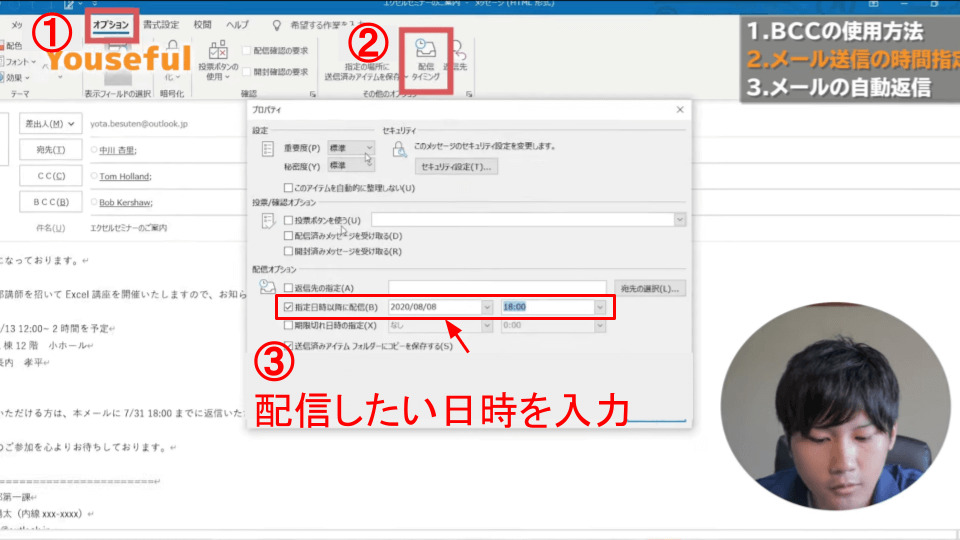Check 配信済みメッセージを受け取る(D)
The height and width of the screenshot is (540, 960).
[288, 236]
